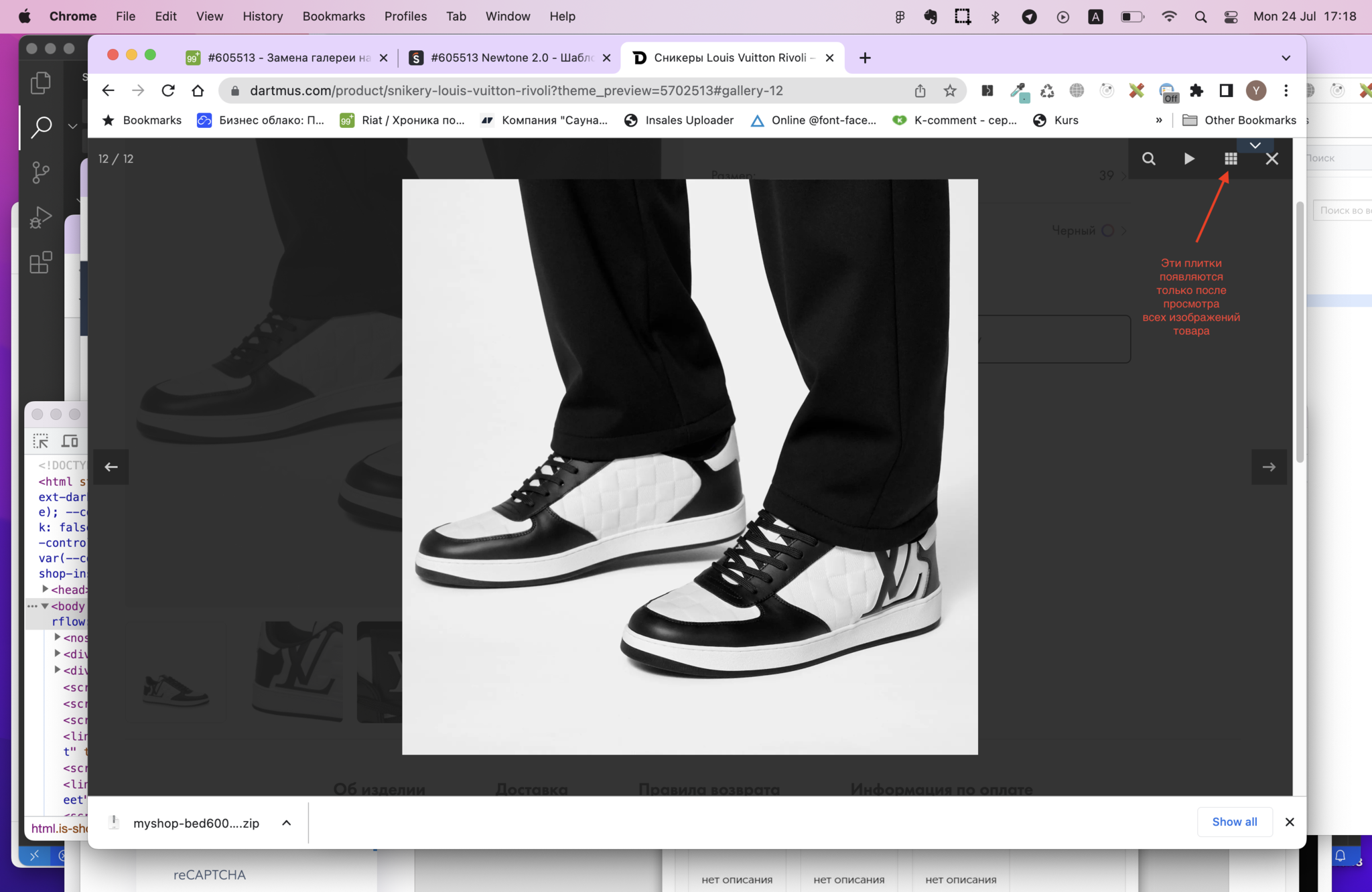This screenshot has height=892, width=1372.
Task: Bookmark this page with the star
Action: click(x=949, y=90)
